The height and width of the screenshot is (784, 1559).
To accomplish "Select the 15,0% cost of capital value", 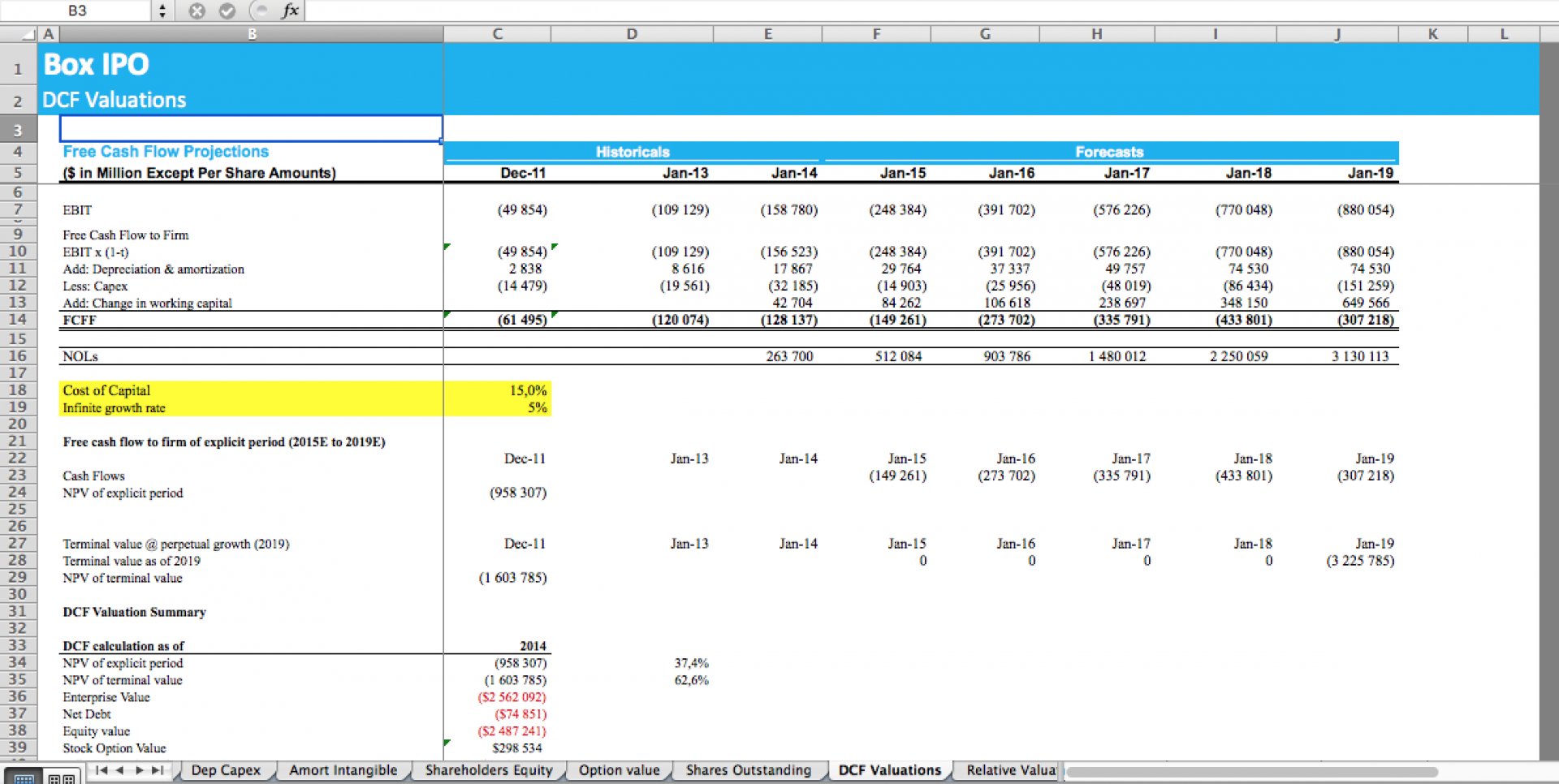I will click(528, 390).
